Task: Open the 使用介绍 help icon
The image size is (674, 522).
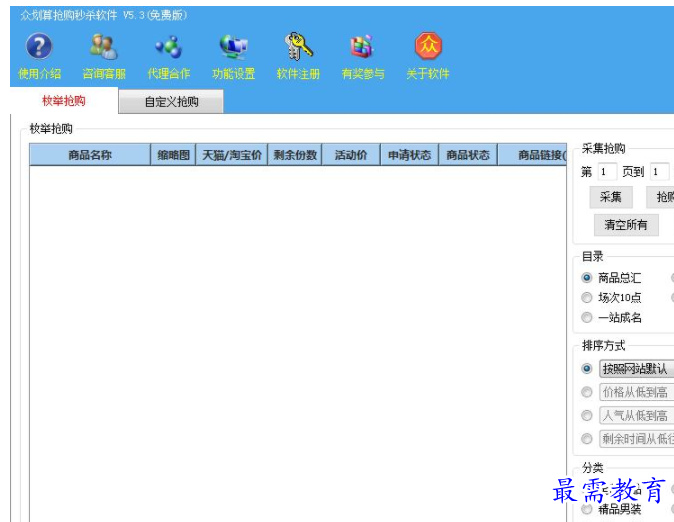Action: [39, 46]
